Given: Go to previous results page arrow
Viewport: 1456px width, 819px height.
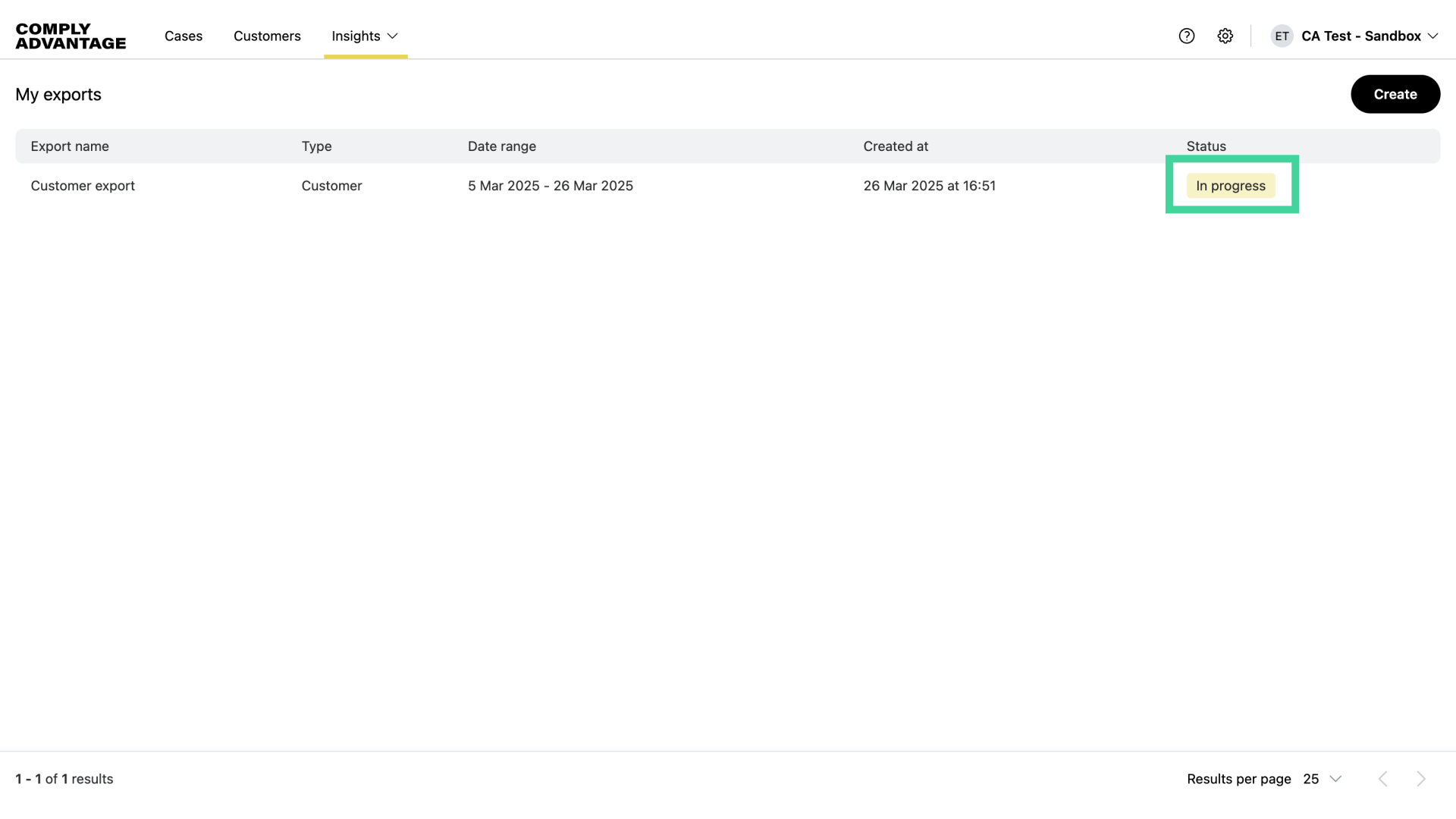Looking at the screenshot, I should click(x=1383, y=779).
